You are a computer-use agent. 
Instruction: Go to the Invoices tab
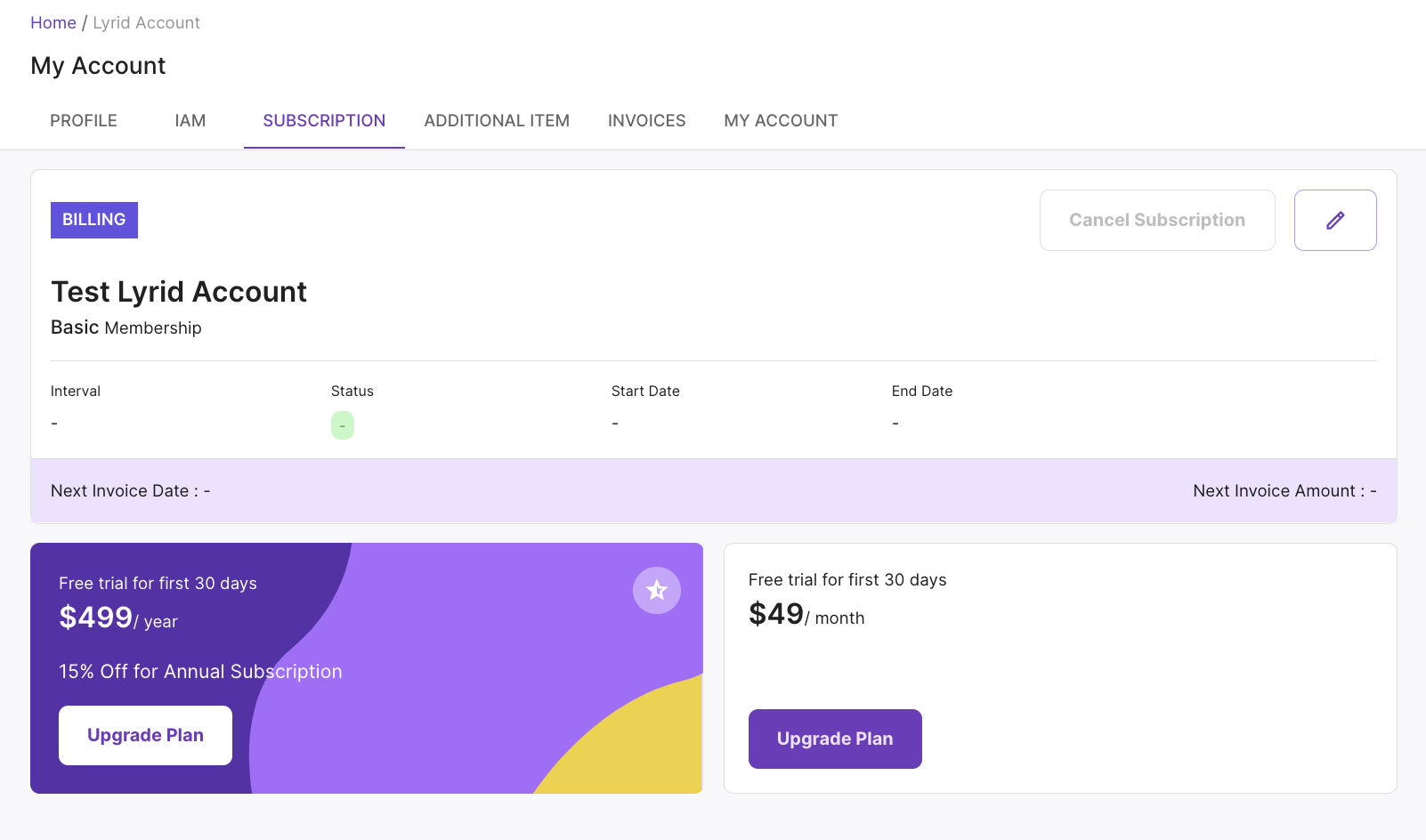pos(646,121)
